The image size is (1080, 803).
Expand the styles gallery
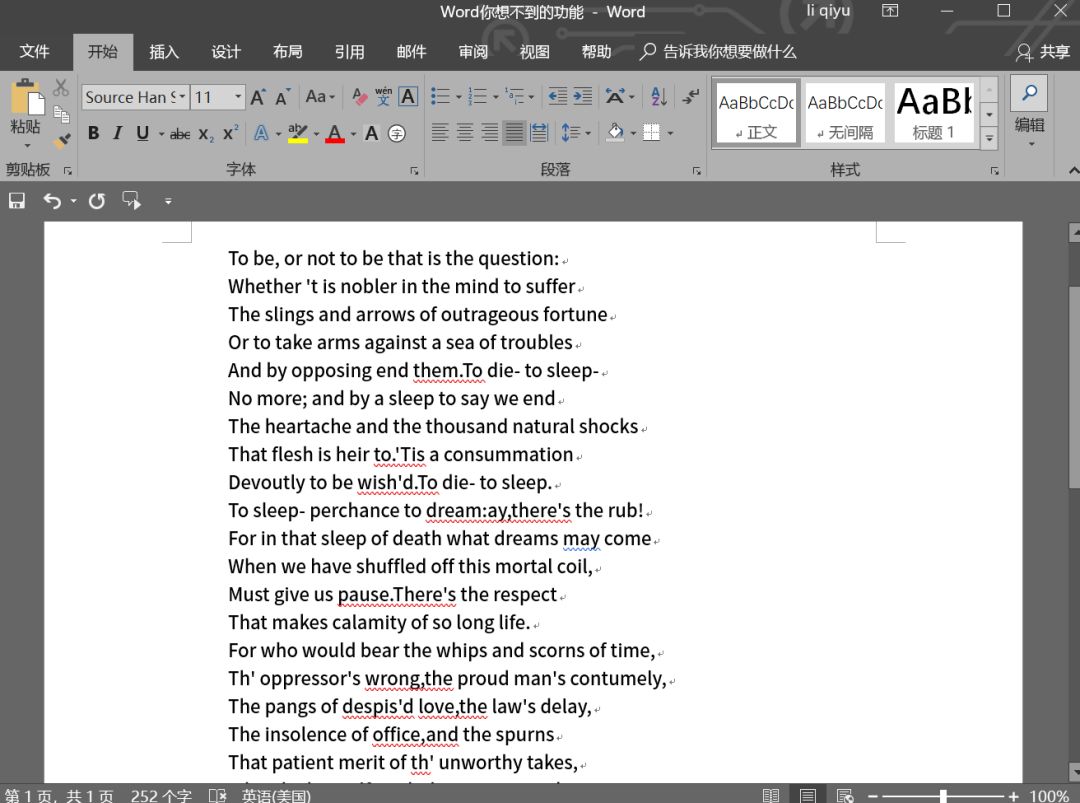[x=989, y=138]
